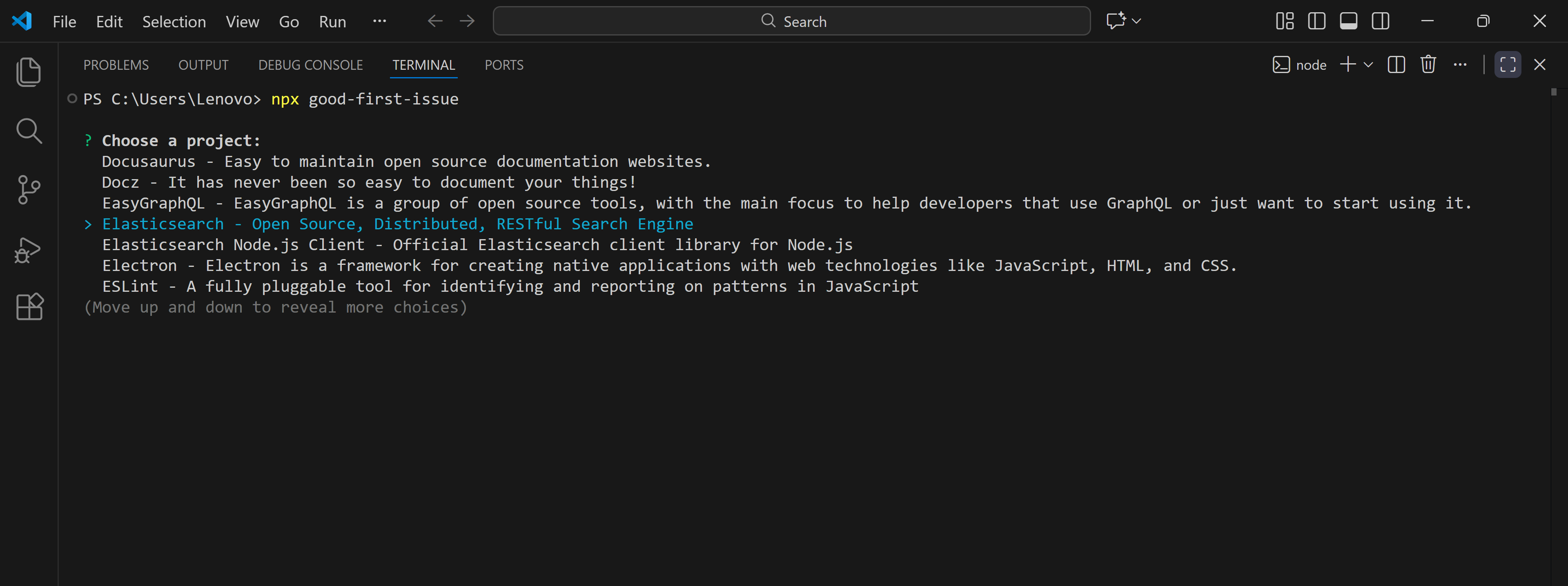Open the Explorer view in the activity bar
Screen dimensions: 1568x586
(x=29, y=71)
